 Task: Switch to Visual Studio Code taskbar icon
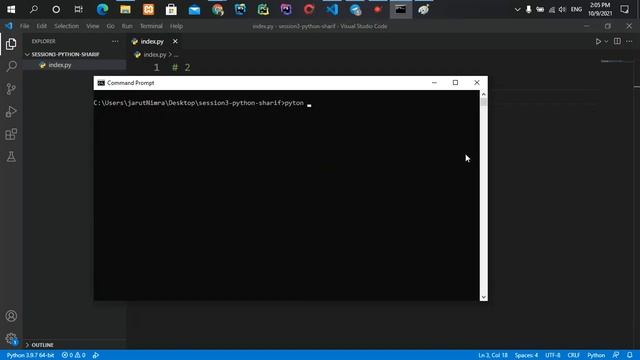click(x=332, y=9)
